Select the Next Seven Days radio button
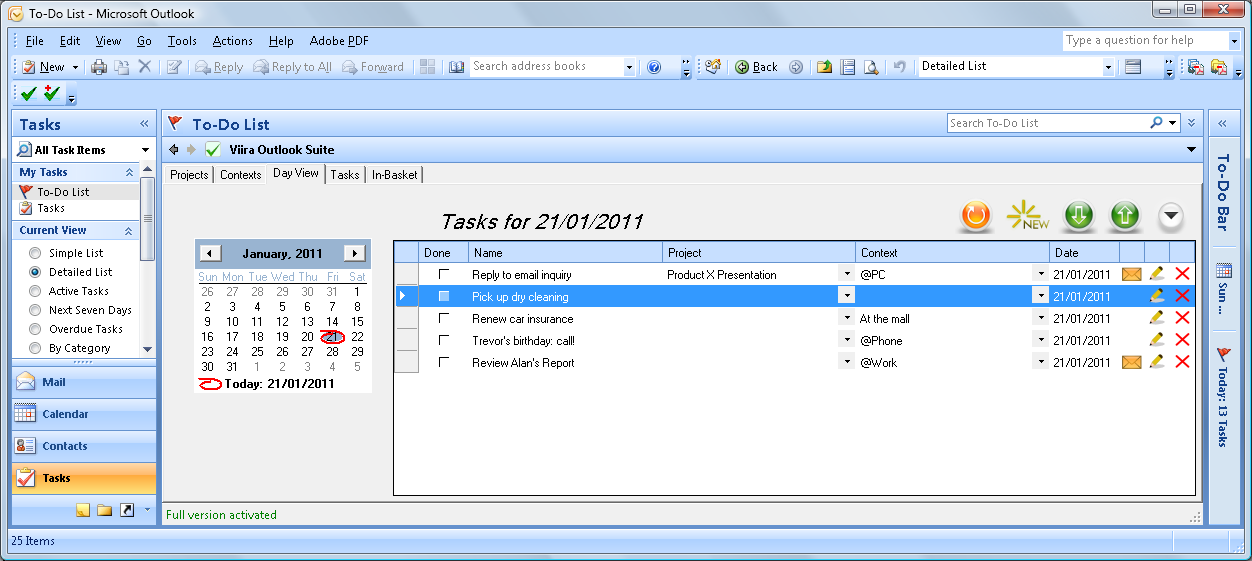The height and width of the screenshot is (561, 1252). [x=35, y=310]
